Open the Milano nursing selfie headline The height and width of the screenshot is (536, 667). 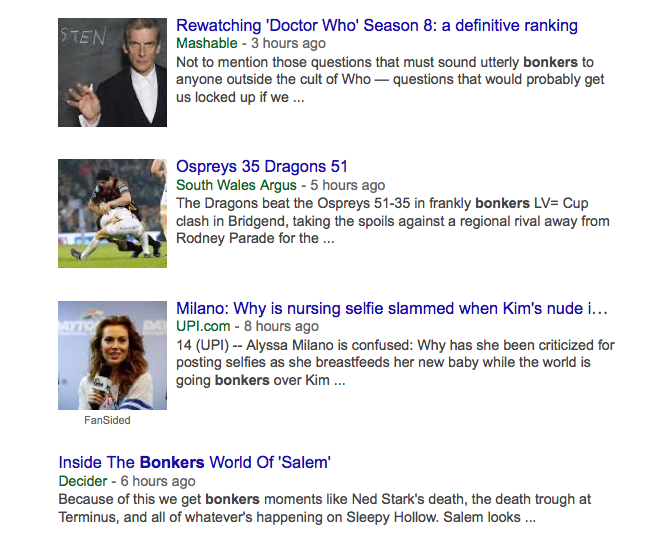tap(392, 309)
